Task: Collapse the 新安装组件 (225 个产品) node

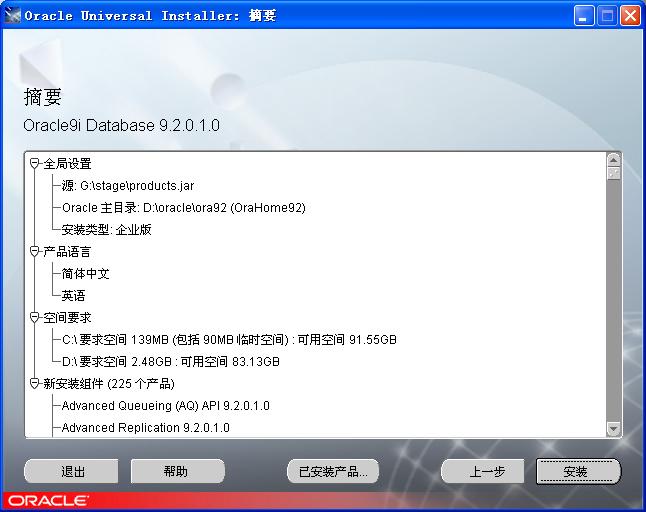Action: point(35,383)
